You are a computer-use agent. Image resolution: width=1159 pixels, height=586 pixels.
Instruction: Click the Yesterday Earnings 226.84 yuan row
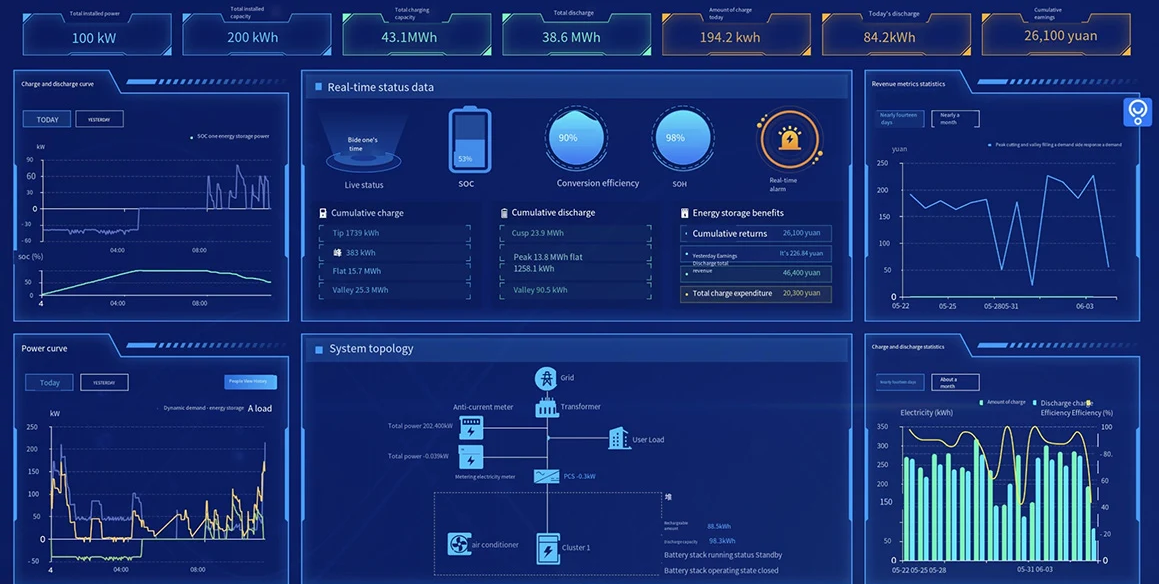pos(755,253)
